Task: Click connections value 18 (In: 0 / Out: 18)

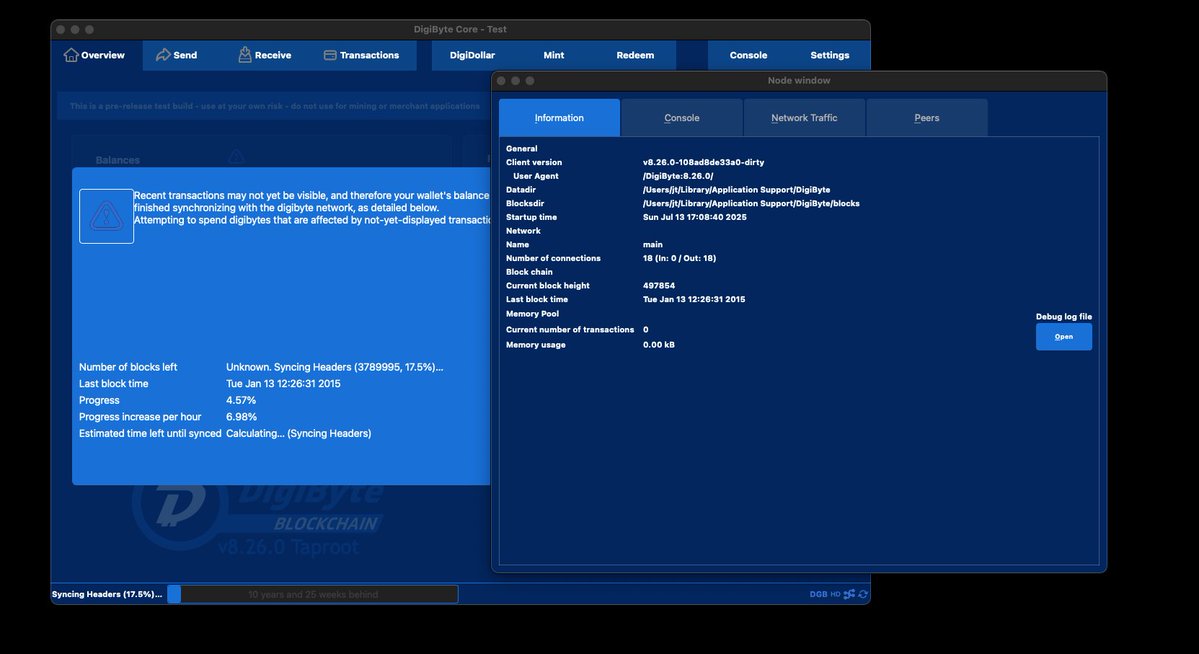Action: pos(679,259)
